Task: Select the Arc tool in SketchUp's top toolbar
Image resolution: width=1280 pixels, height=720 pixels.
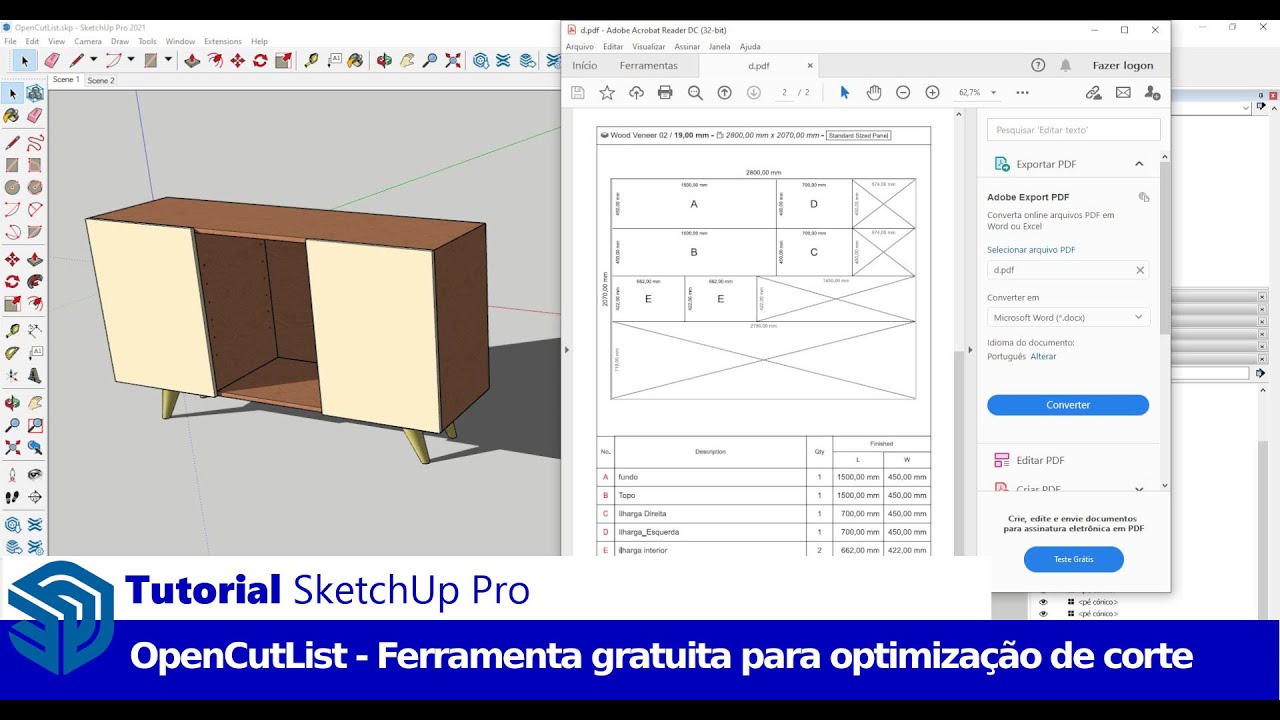Action: (113, 61)
